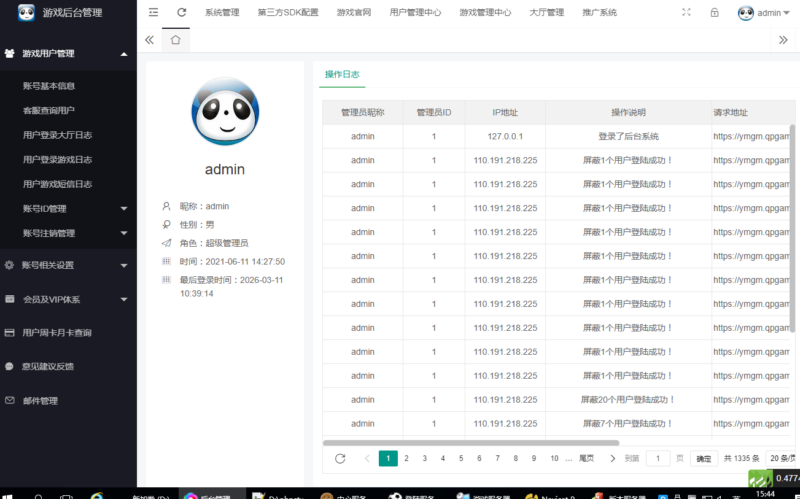Screen dimensions: 800x499
Task: Open 客服查询用户 in the sidebar
Action: tap(49, 110)
